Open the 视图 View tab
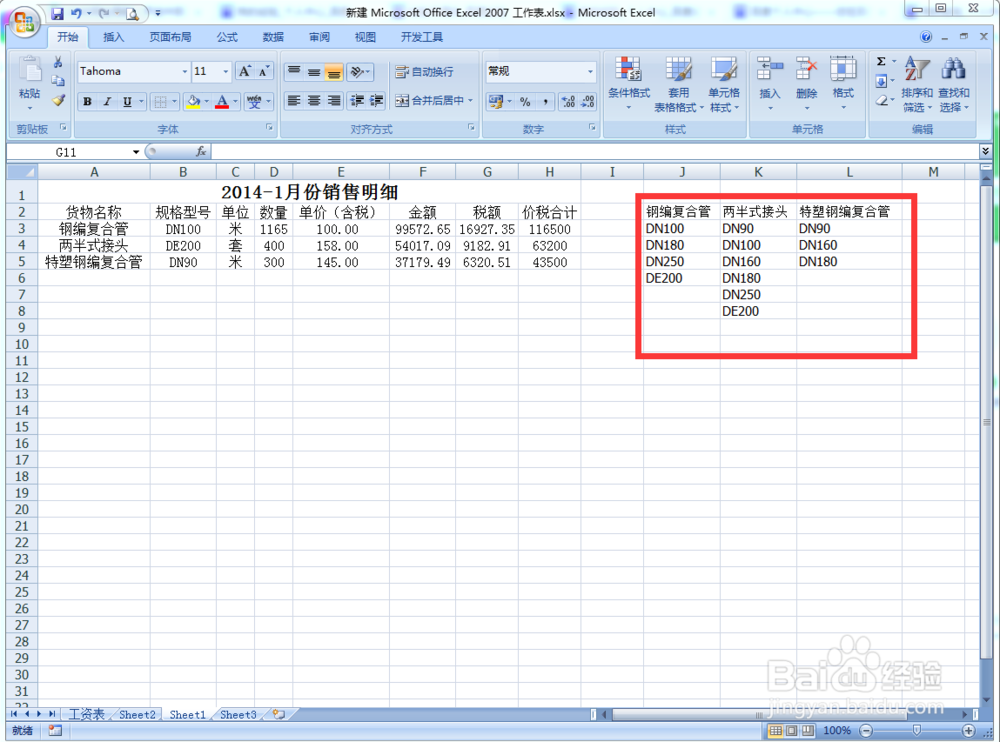Image resolution: width=1000 pixels, height=742 pixels. click(365, 37)
